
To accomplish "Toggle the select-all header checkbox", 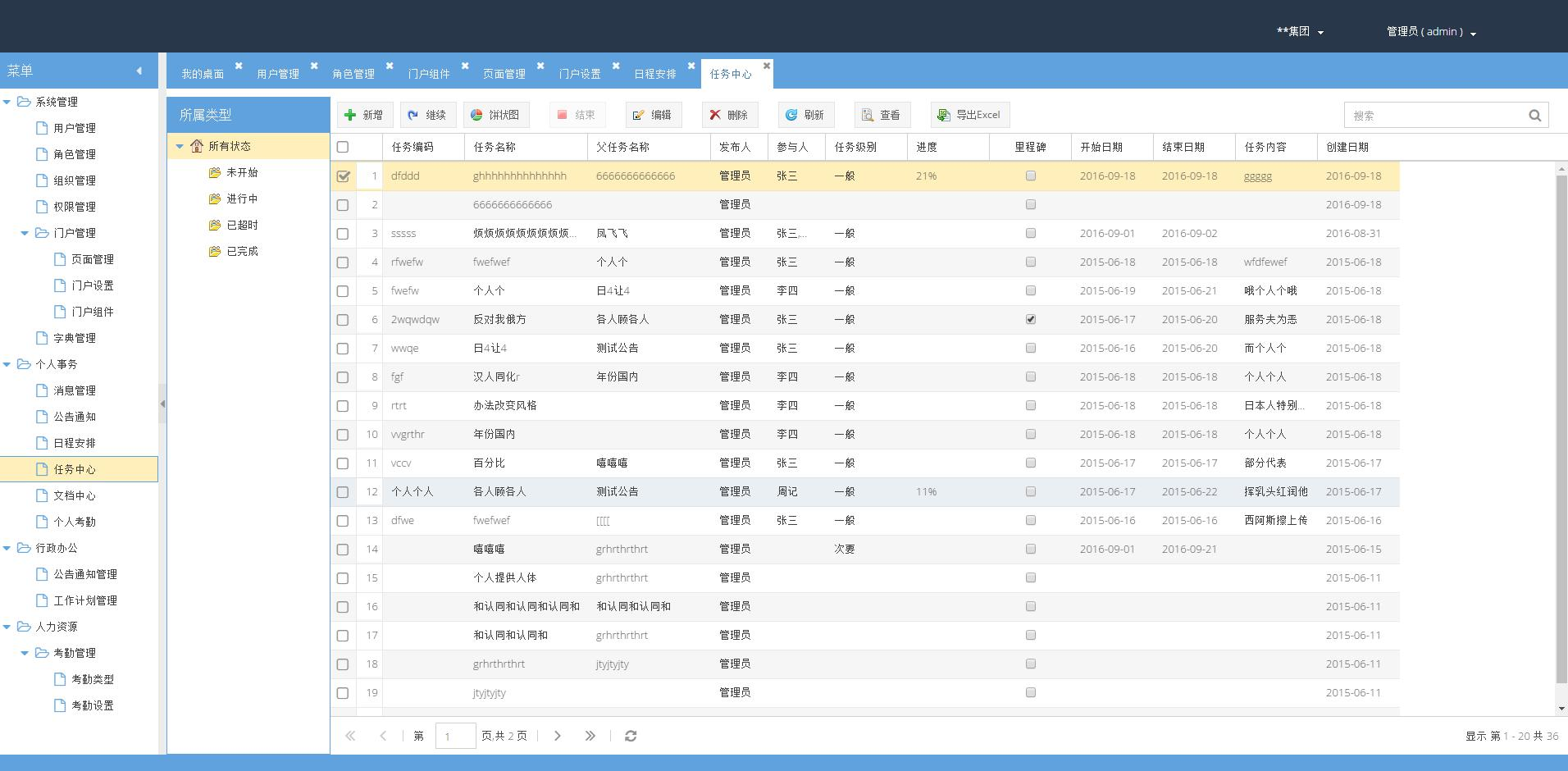I will (343, 147).
